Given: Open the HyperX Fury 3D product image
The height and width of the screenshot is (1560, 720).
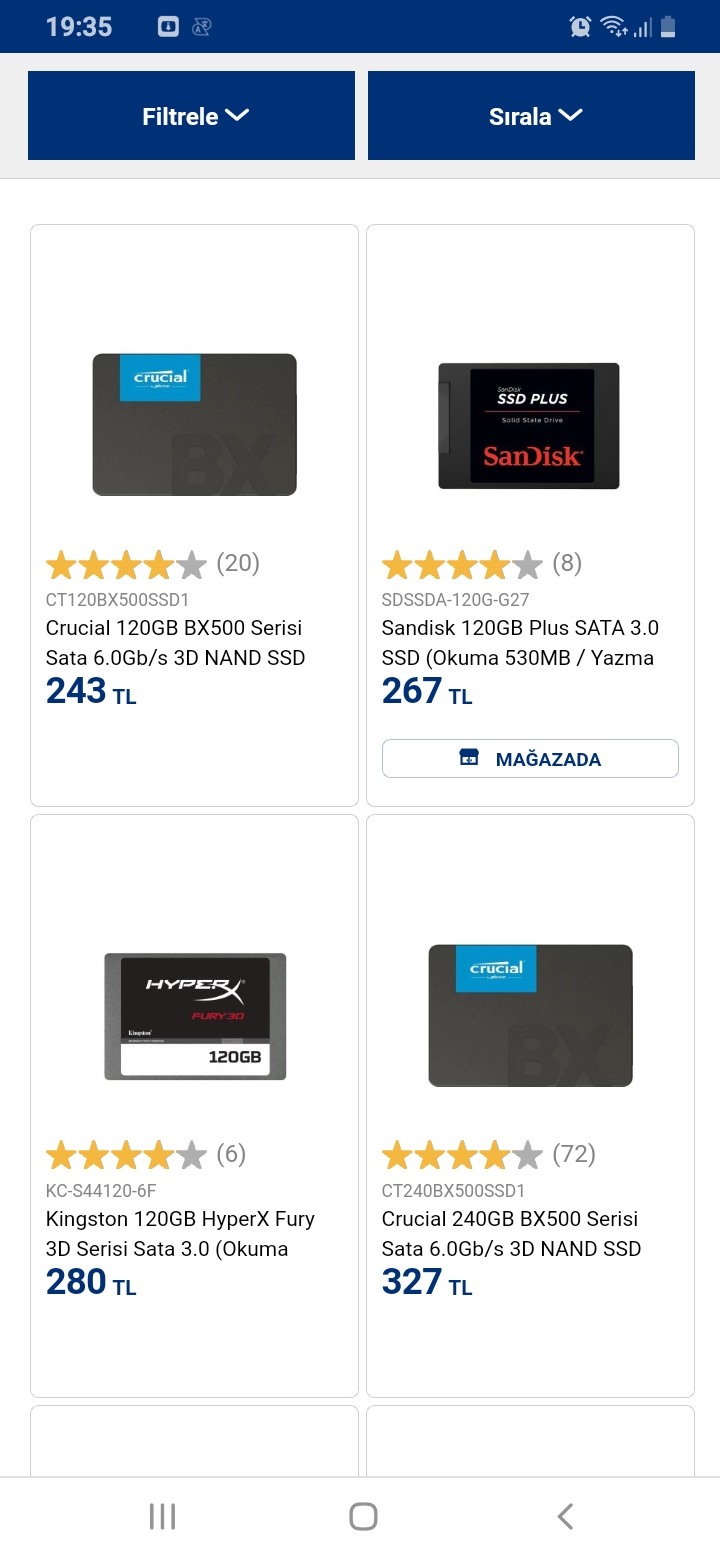Looking at the screenshot, I should [195, 1016].
